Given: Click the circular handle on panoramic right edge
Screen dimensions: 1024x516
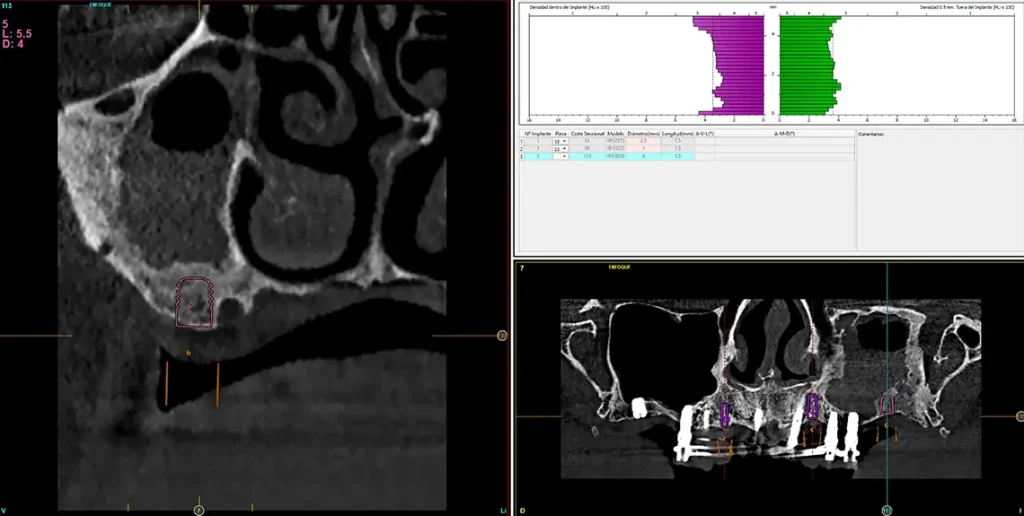Looking at the screenshot, I should click(x=1019, y=416).
